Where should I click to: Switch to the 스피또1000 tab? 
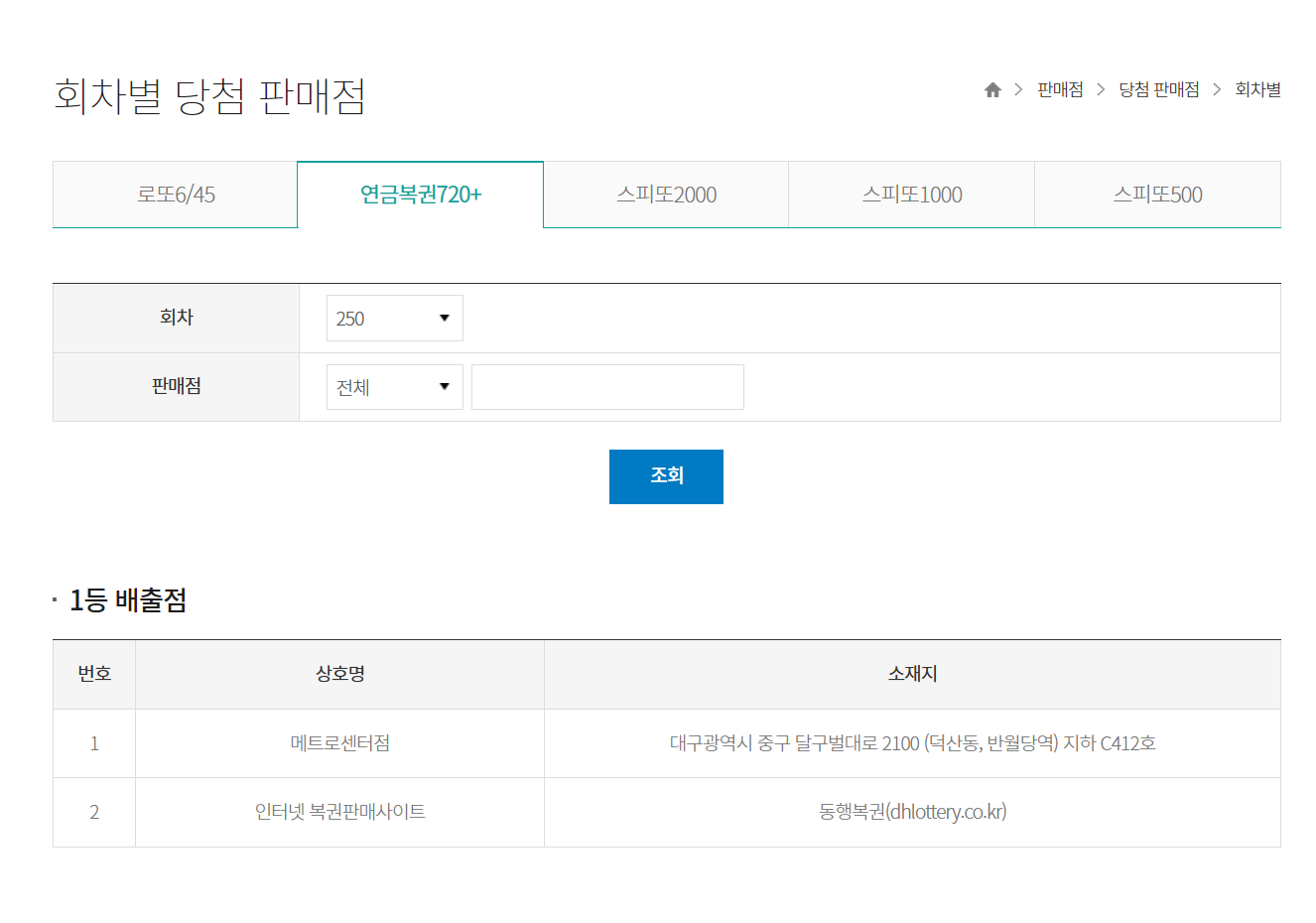click(912, 195)
